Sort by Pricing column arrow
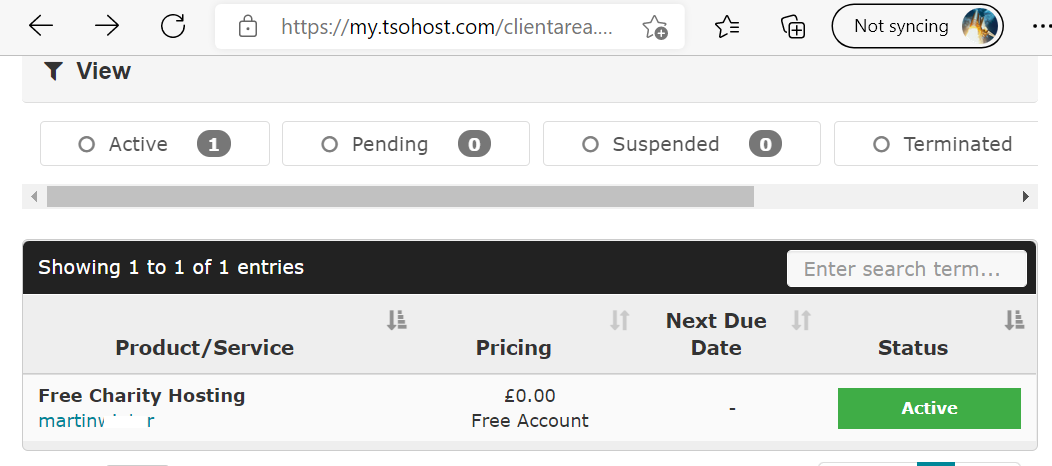Viewport: 1052px width, 466px height. (620, 321)
